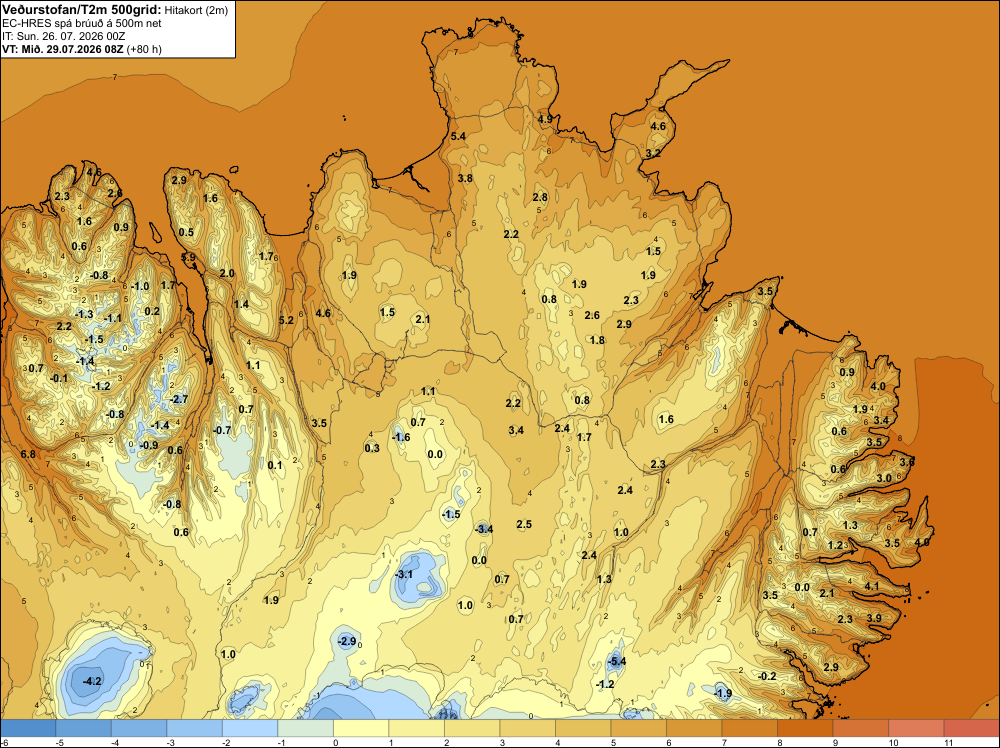Screen dimensions: 1000x748
Task: Click the temperature label '-1.0'
Action: coord(140,286)
